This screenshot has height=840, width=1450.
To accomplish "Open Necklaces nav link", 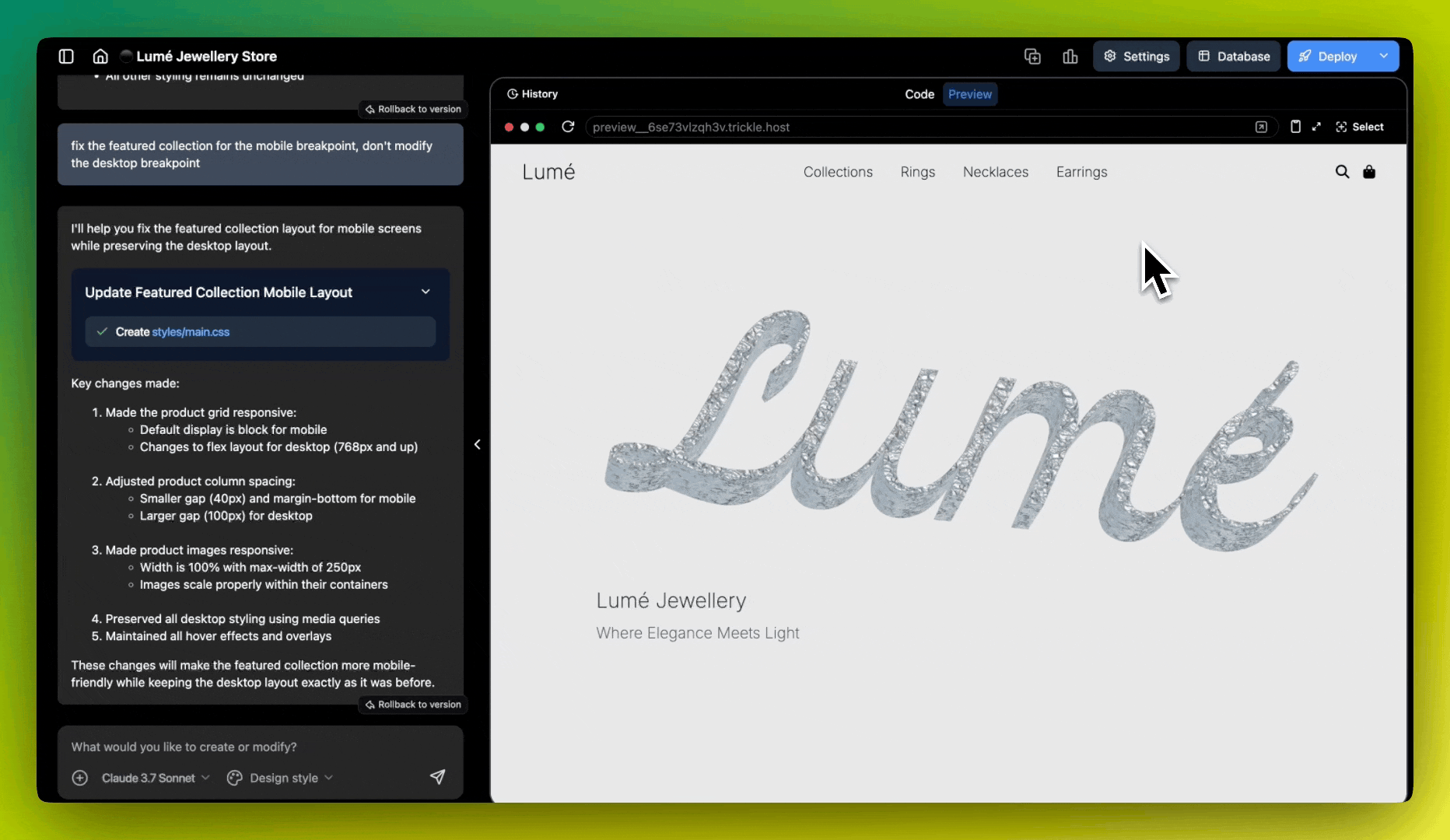I will tap(996, 172).
